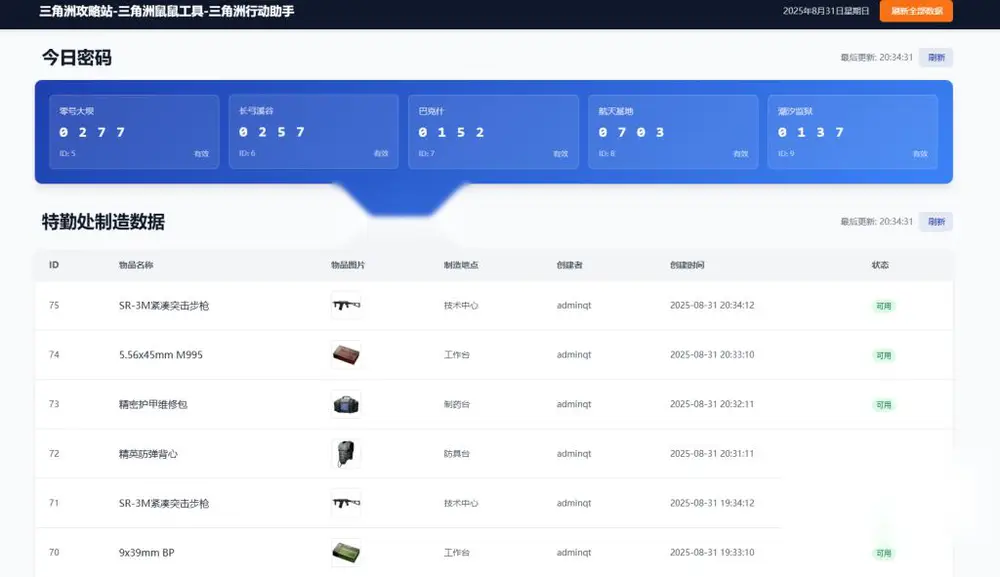Click 刷新 next to 特勤处制造数据
This screenshot has width=1000, height=577.
tap(936, 222)
